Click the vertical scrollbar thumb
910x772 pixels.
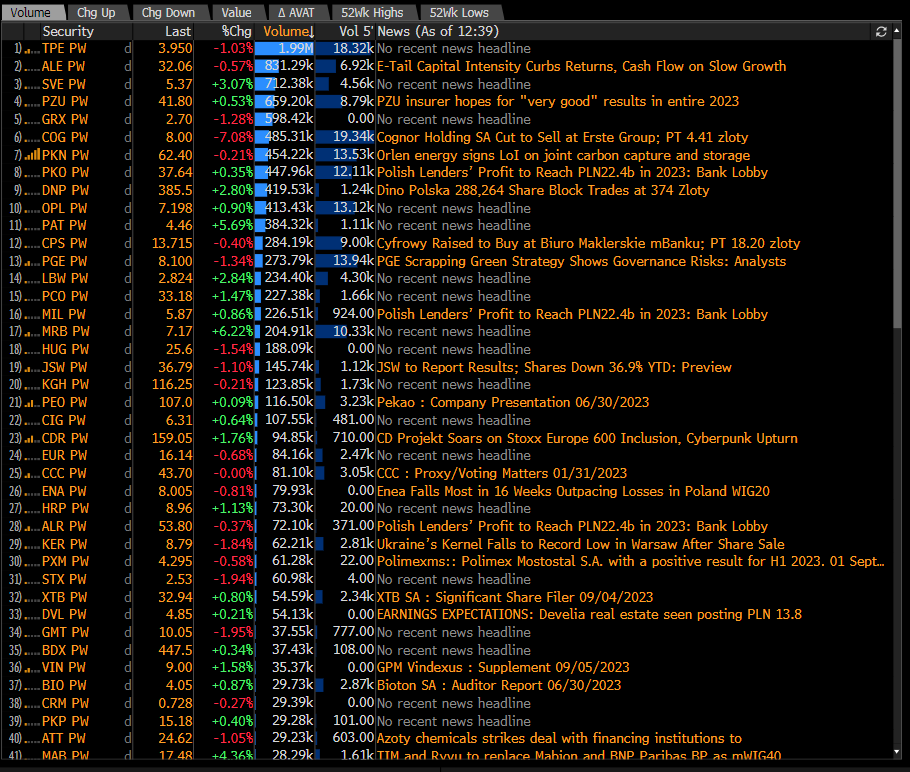(897, 182)
